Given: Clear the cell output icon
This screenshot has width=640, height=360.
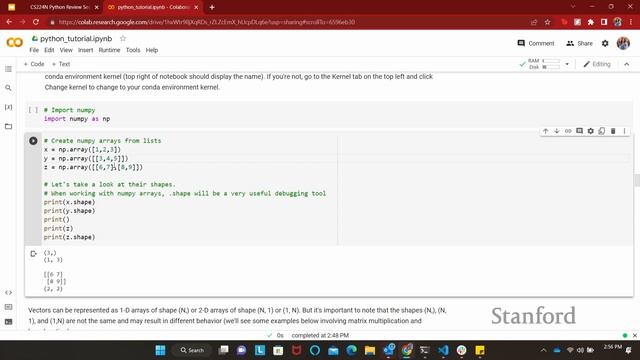Looking at the screenshot, I should click(x=33, y=254).
